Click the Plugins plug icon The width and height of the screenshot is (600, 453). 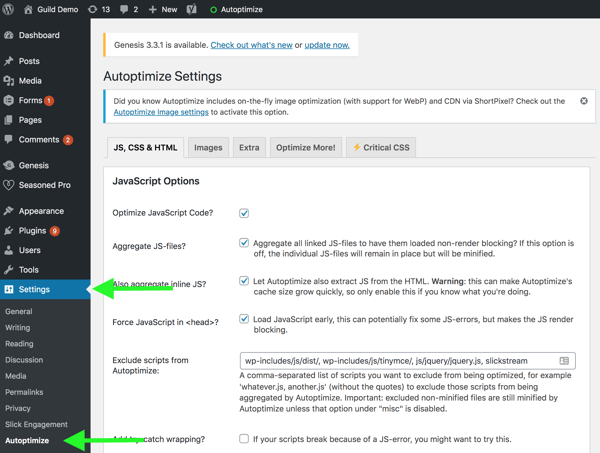(9, 231)
